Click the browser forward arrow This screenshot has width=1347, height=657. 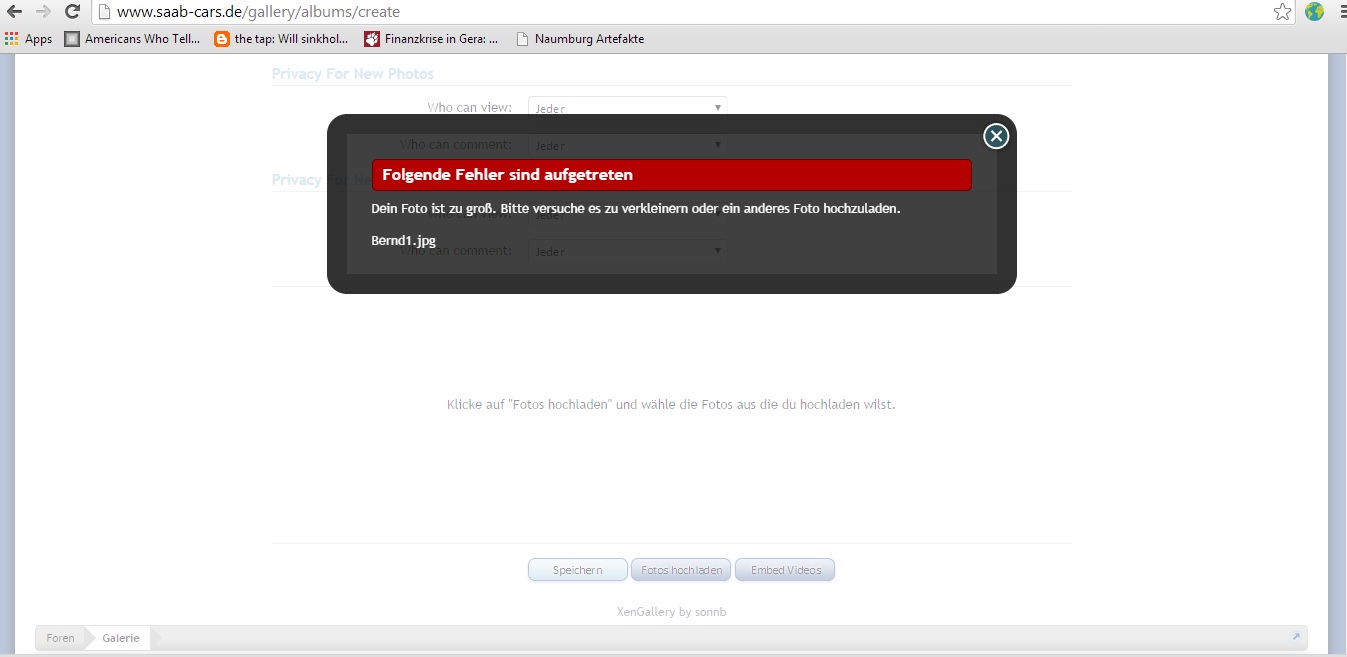pyautogui.click(x=43, y=12)
